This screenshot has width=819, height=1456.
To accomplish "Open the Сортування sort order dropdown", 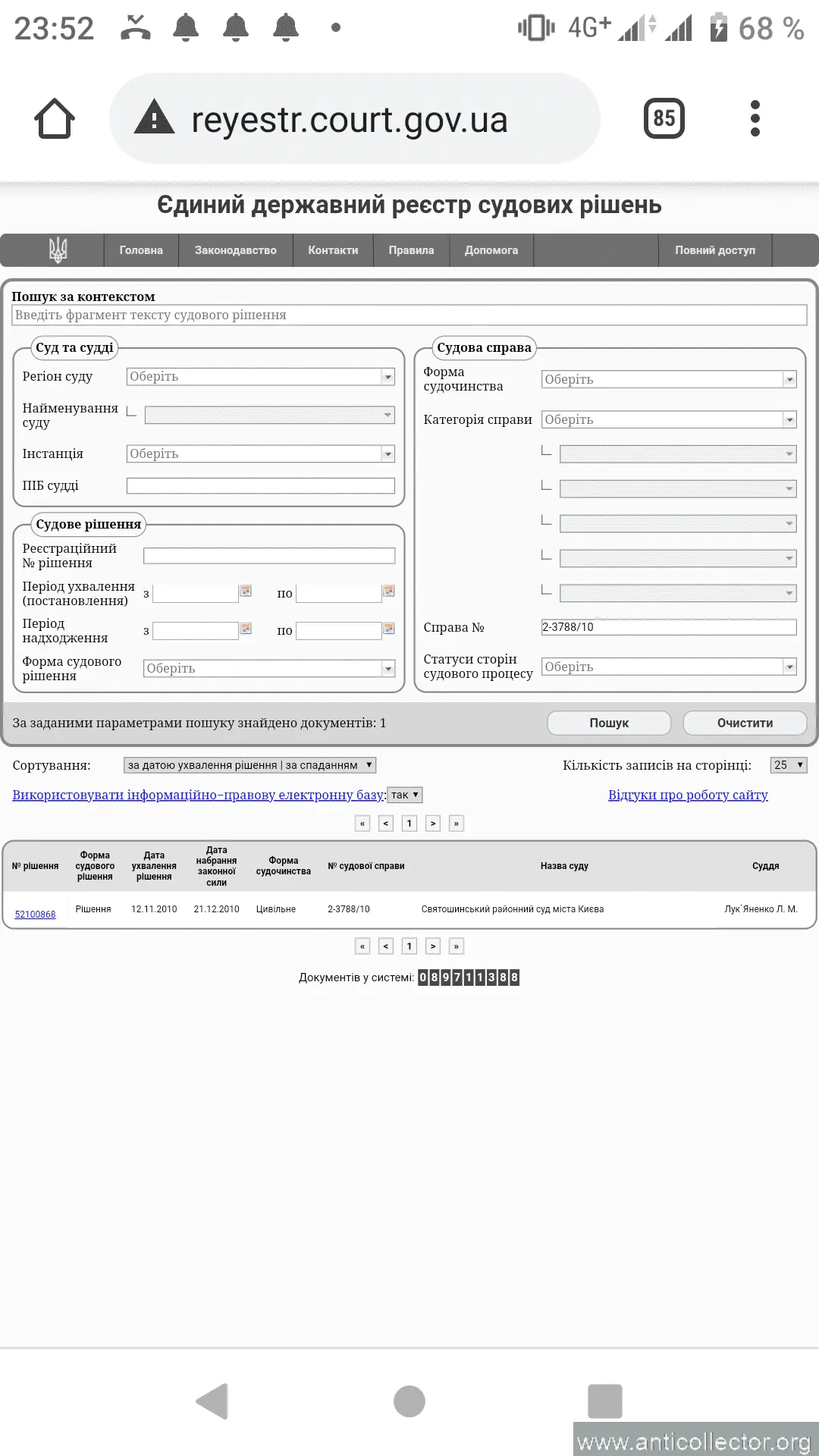I will 249,765.
